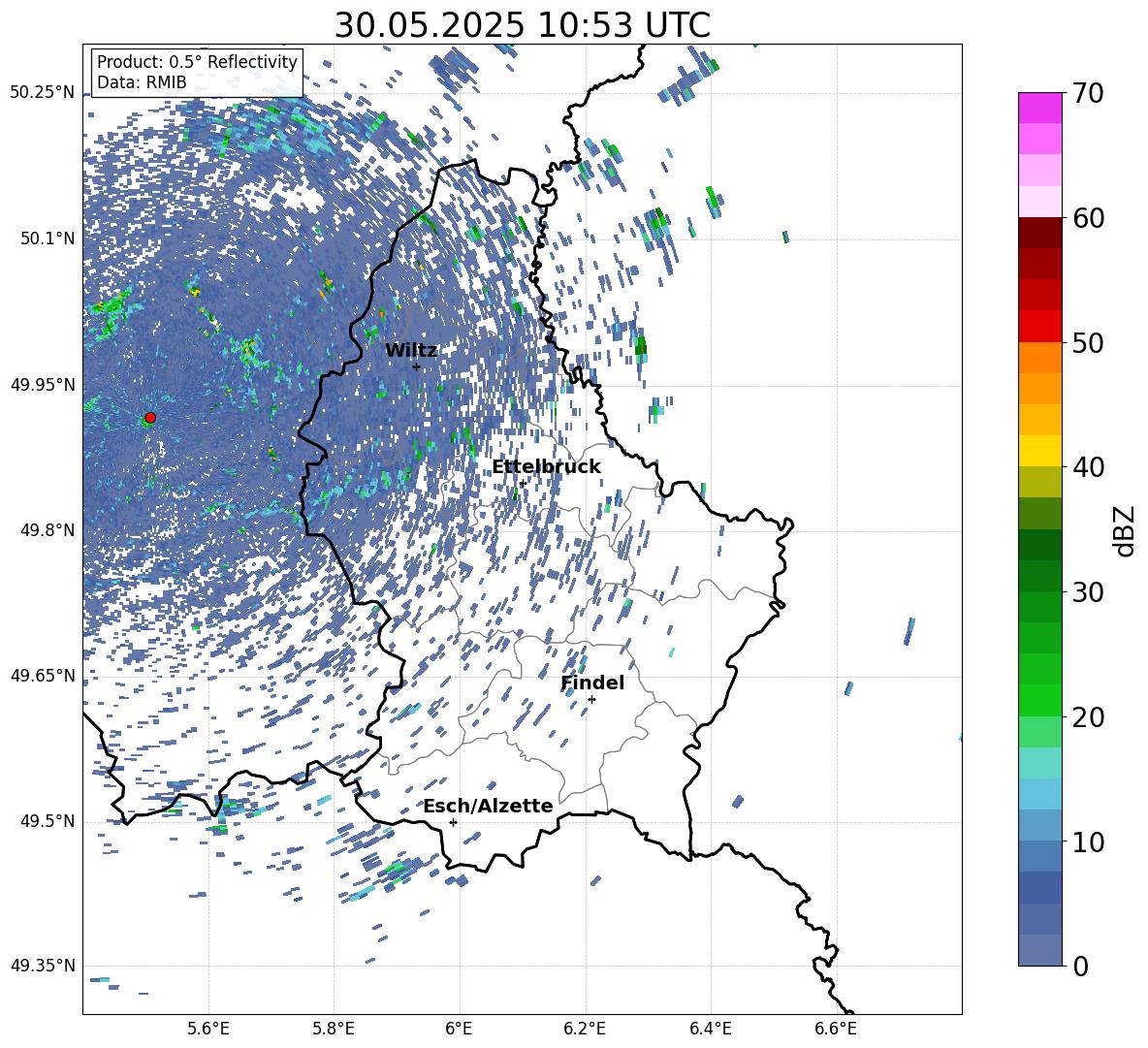Click the 49.65°N latitude label
1148x1048 pixels.
click(x=43, y=676)
